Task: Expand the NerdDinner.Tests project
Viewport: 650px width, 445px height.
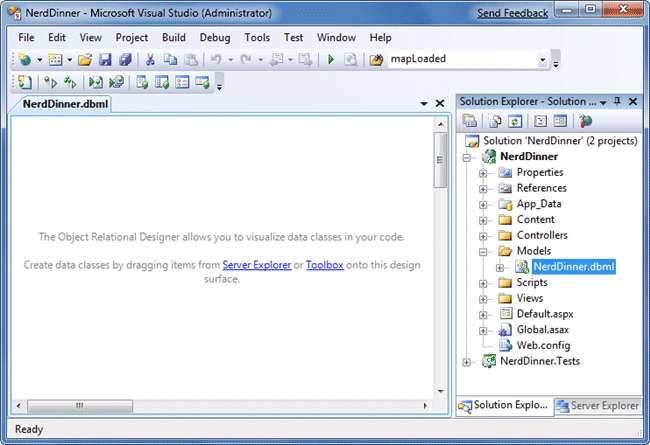Action: (467, 362)
